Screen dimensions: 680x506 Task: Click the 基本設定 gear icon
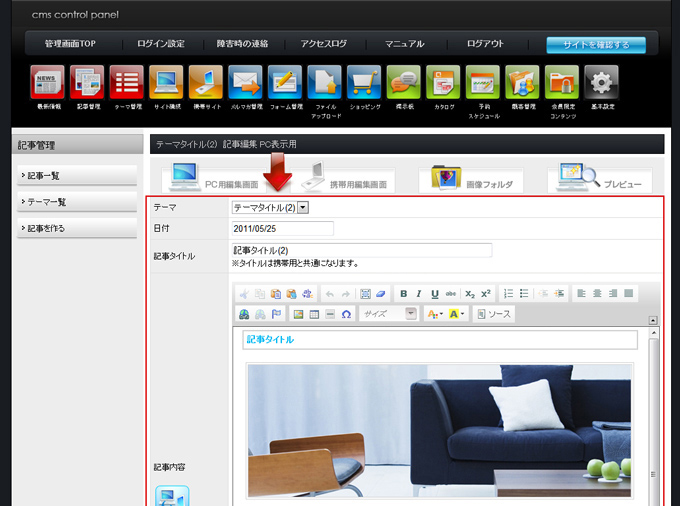[601, 81]
